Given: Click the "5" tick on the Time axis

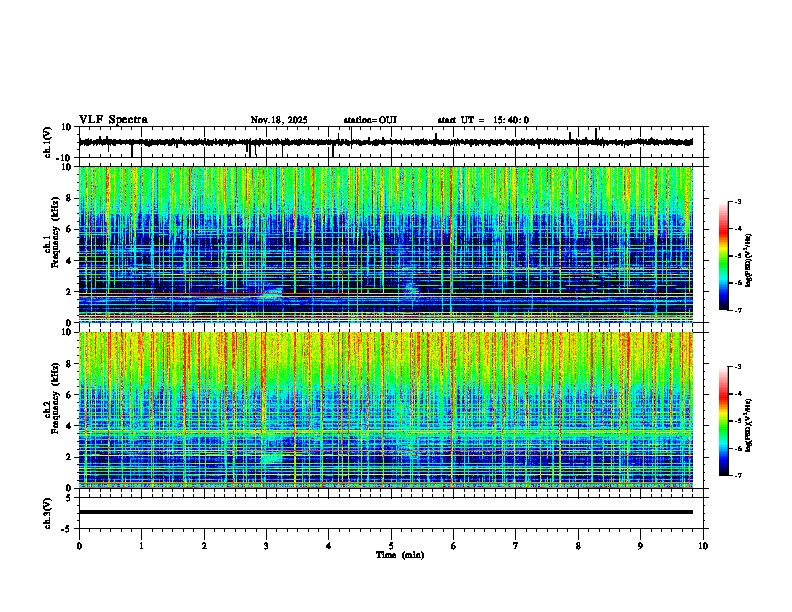Looking at the screenshot, I should [391, 546].
